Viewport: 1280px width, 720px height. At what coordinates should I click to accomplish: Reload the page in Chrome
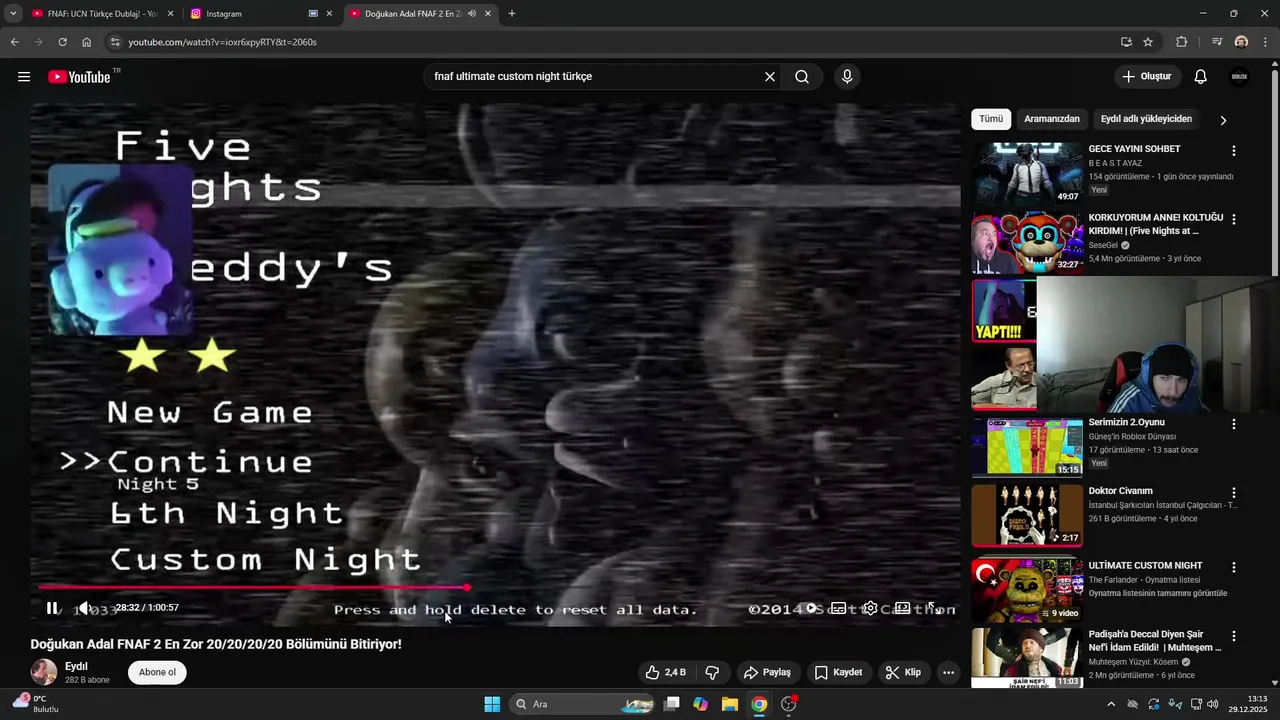tap(62, 42)
